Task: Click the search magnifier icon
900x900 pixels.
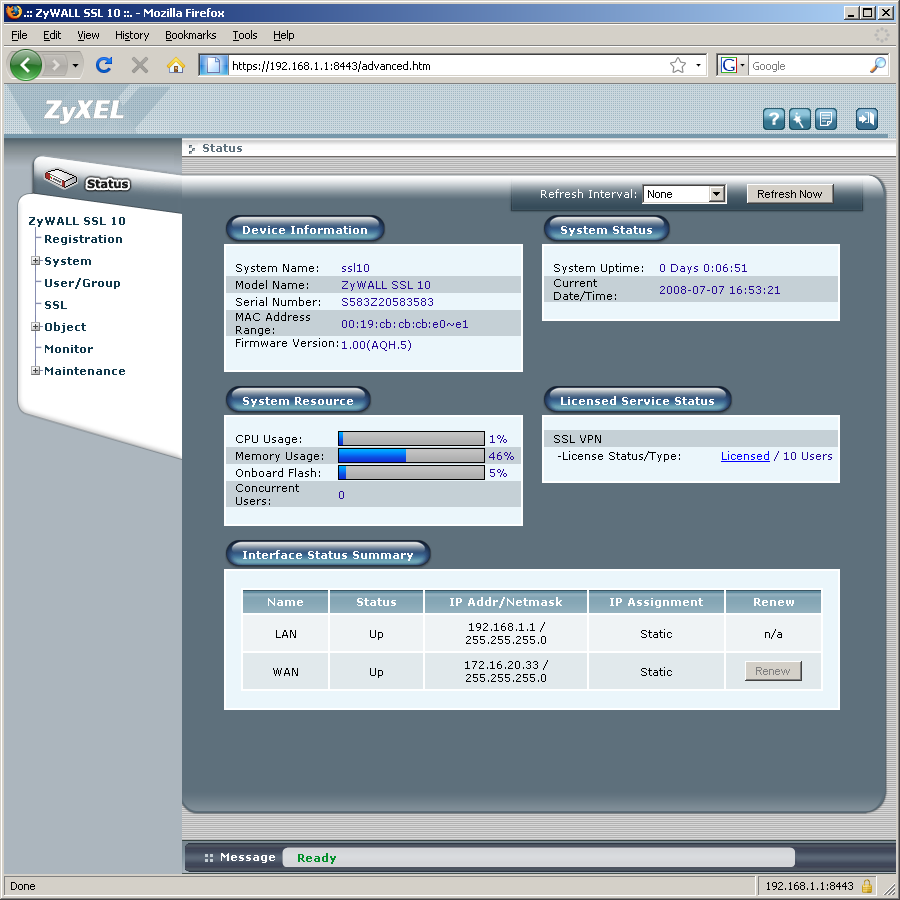Action: pos(878,65)
